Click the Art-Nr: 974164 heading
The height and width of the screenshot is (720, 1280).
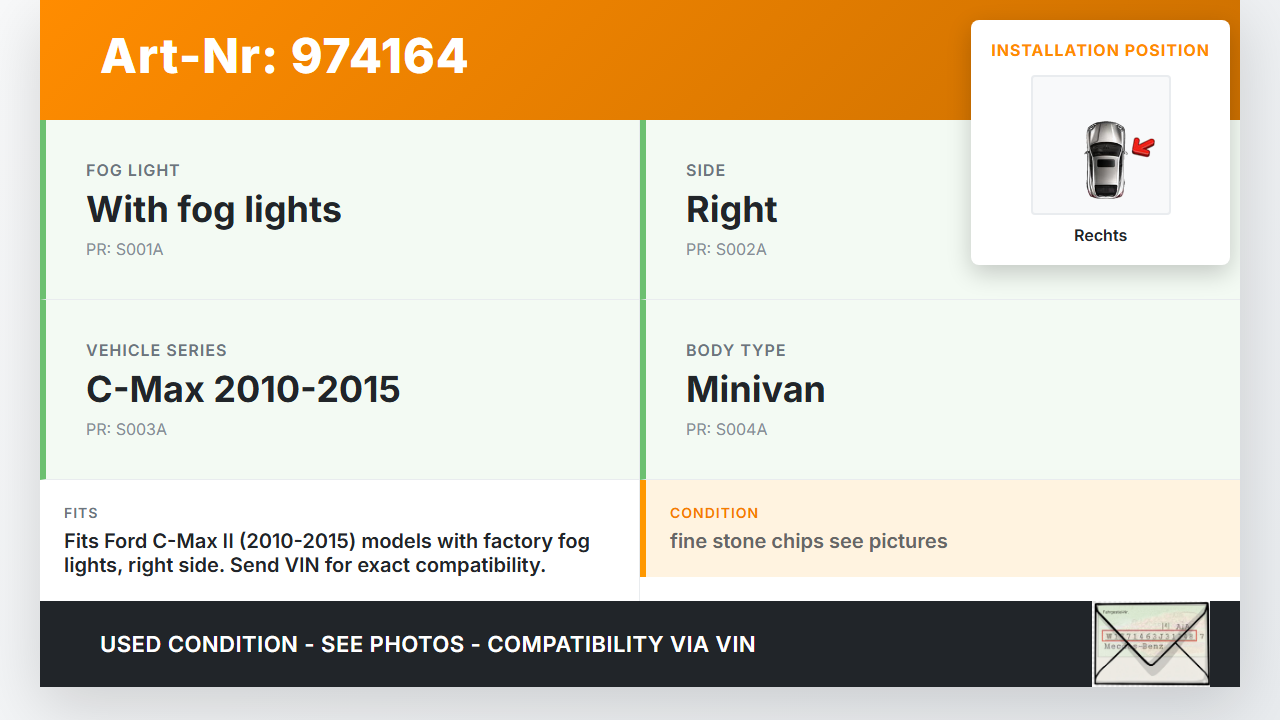coord(284,56)
